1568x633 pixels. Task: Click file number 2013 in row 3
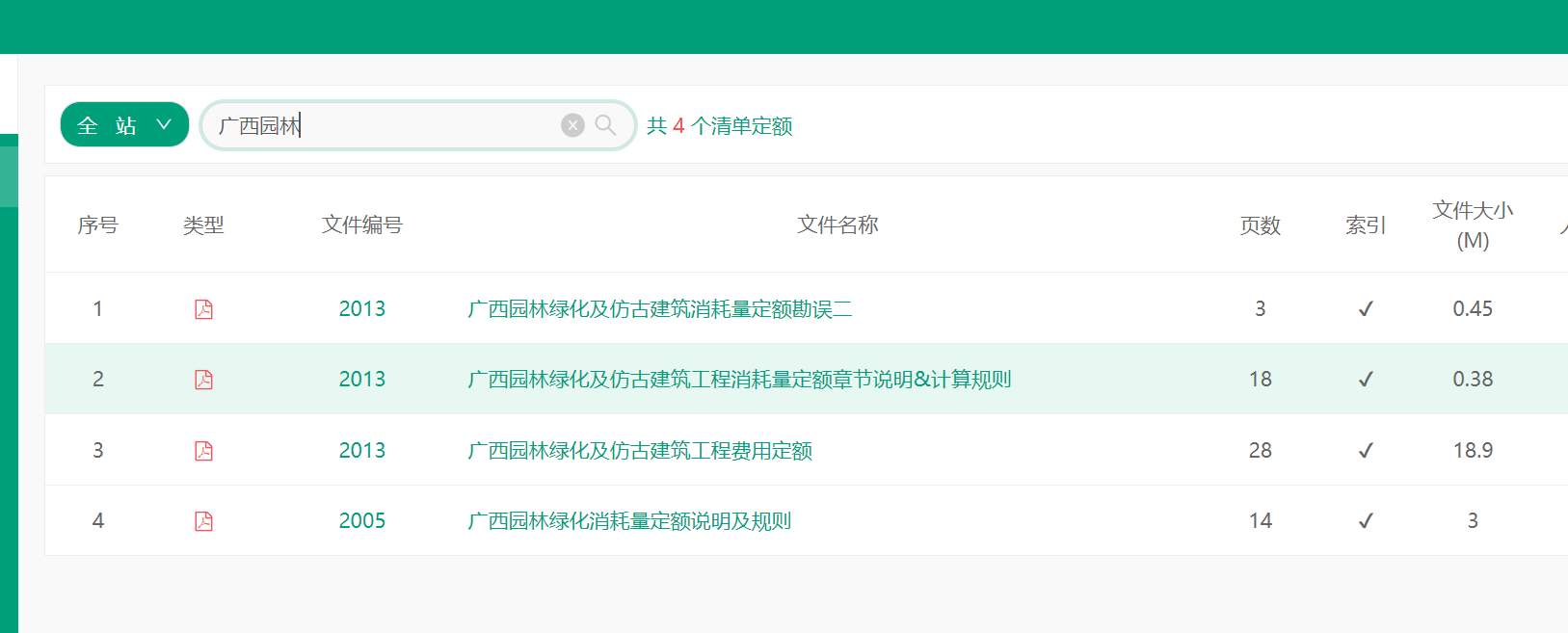click(362, 451)
